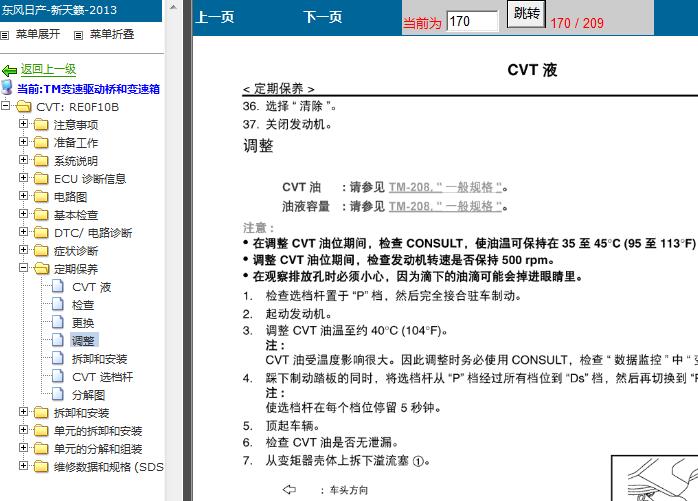Image resolution: width=698 pixels, height=501 pixels.
Task: Click the 170 / 209 page counter text
Action: tap(577, 23)
